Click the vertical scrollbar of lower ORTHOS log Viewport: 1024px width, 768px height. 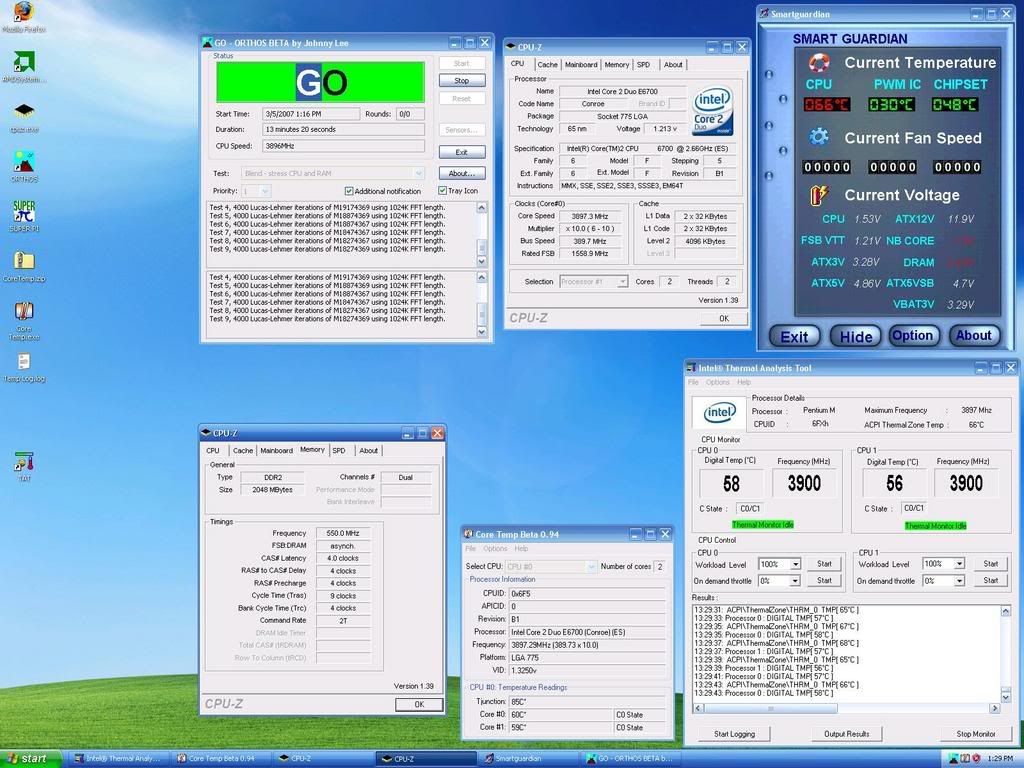tap(482, 304)
